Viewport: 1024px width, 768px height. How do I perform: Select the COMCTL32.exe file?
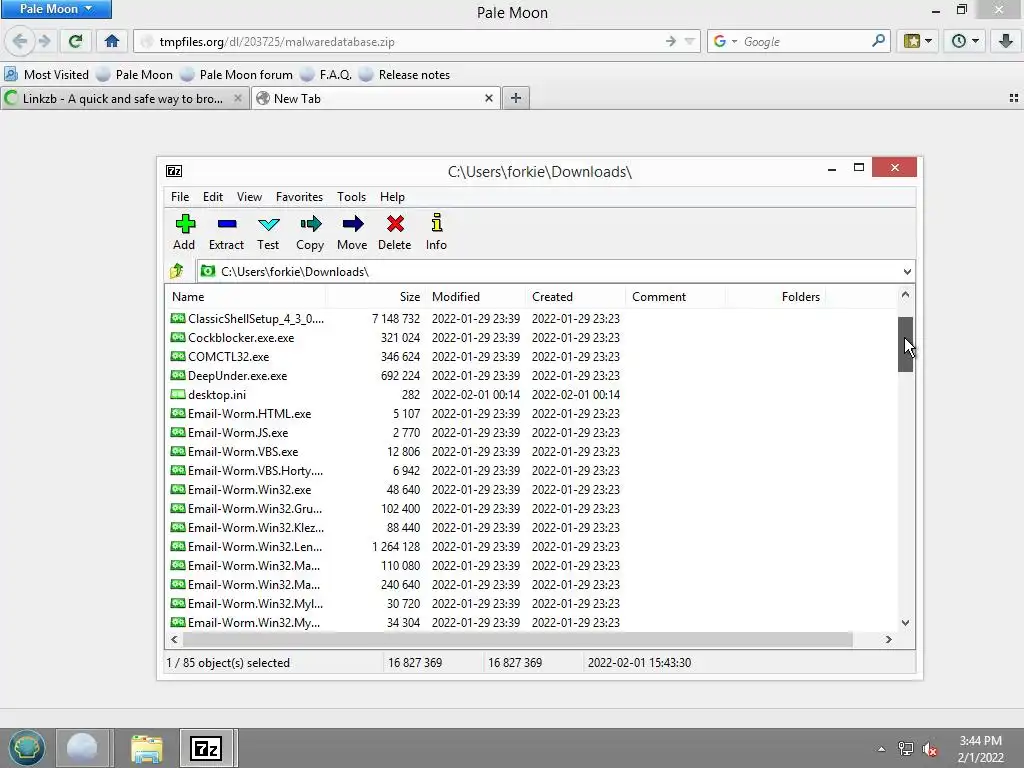point(228,357)
